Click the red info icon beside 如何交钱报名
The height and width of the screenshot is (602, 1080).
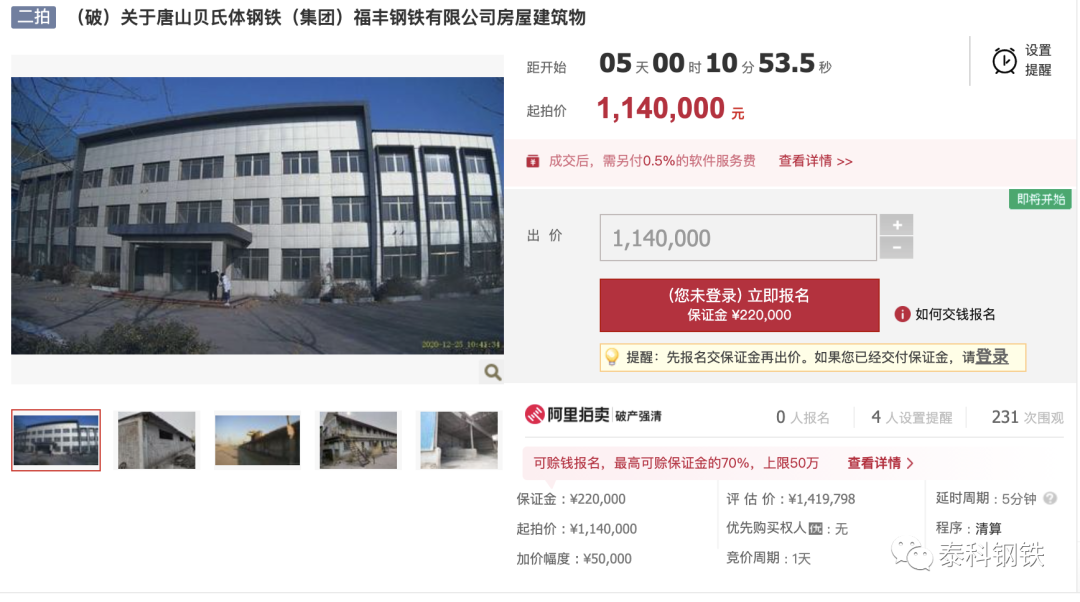[x=902, y=314]
